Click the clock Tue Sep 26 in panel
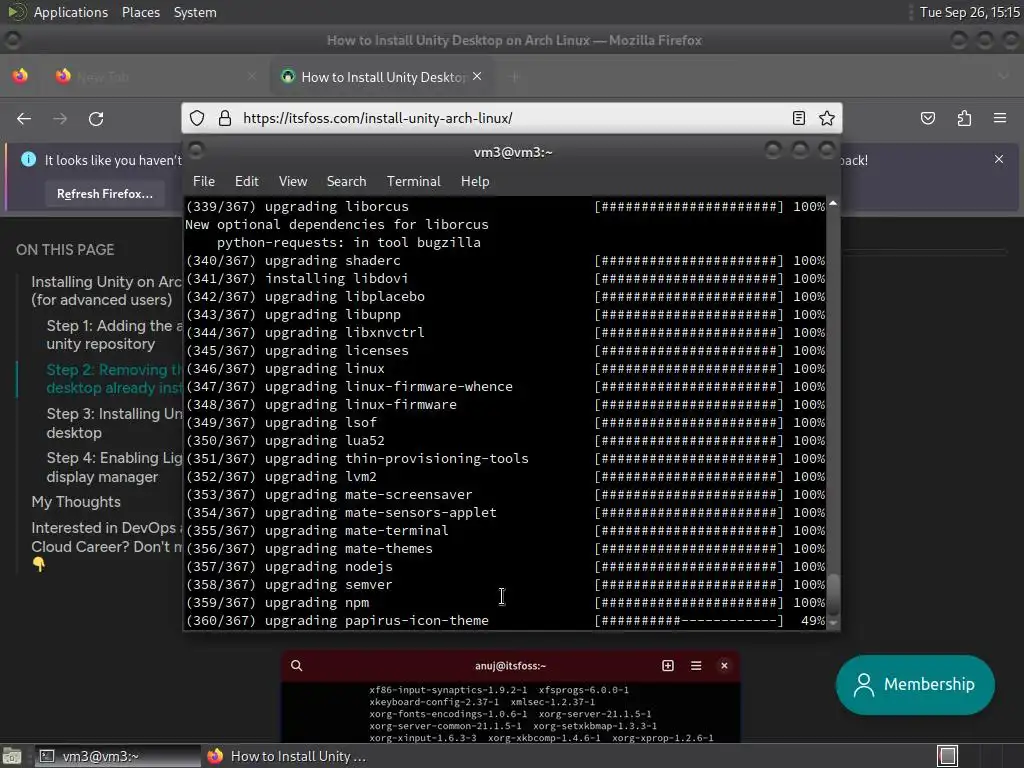Image resolution: width=1024 pixels, height=768 pixels. coord(969,12)
